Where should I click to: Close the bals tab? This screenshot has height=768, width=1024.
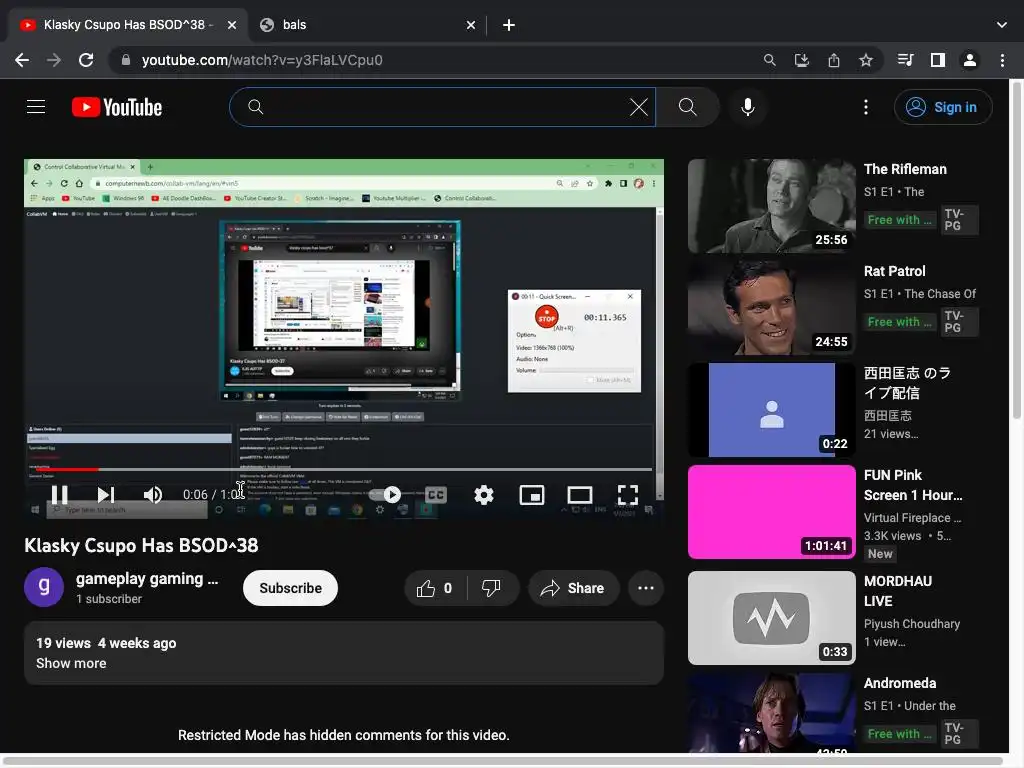tap(471, 25)
